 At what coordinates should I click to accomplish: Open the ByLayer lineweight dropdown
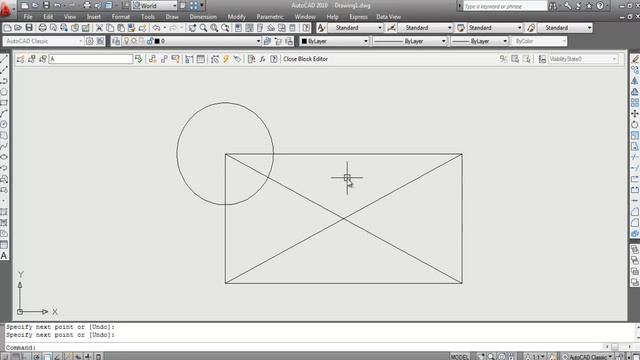(x=480, y=41)
